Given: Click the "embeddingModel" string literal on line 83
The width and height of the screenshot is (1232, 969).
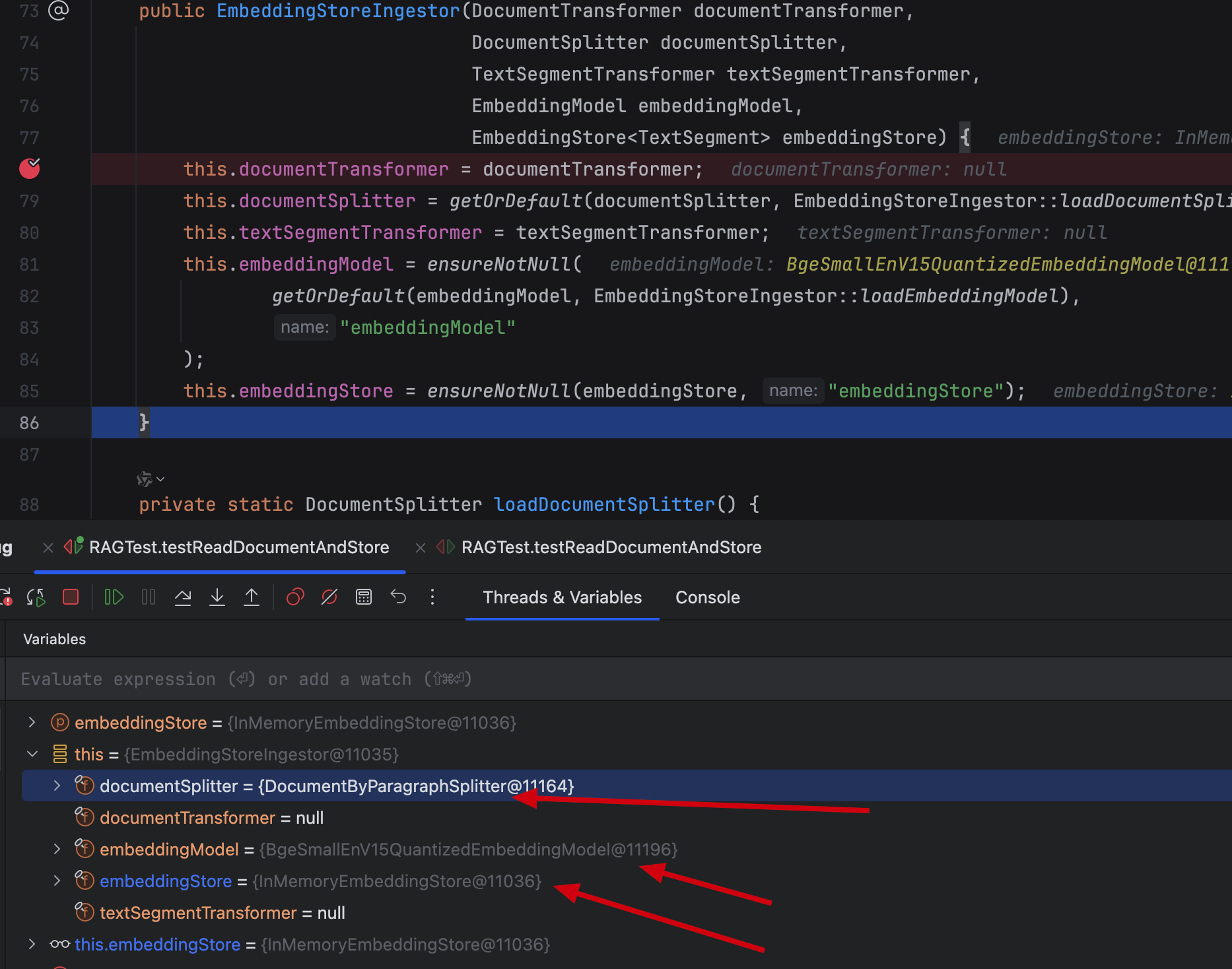Looking at the screenshot, I should (x=427, y=328).
